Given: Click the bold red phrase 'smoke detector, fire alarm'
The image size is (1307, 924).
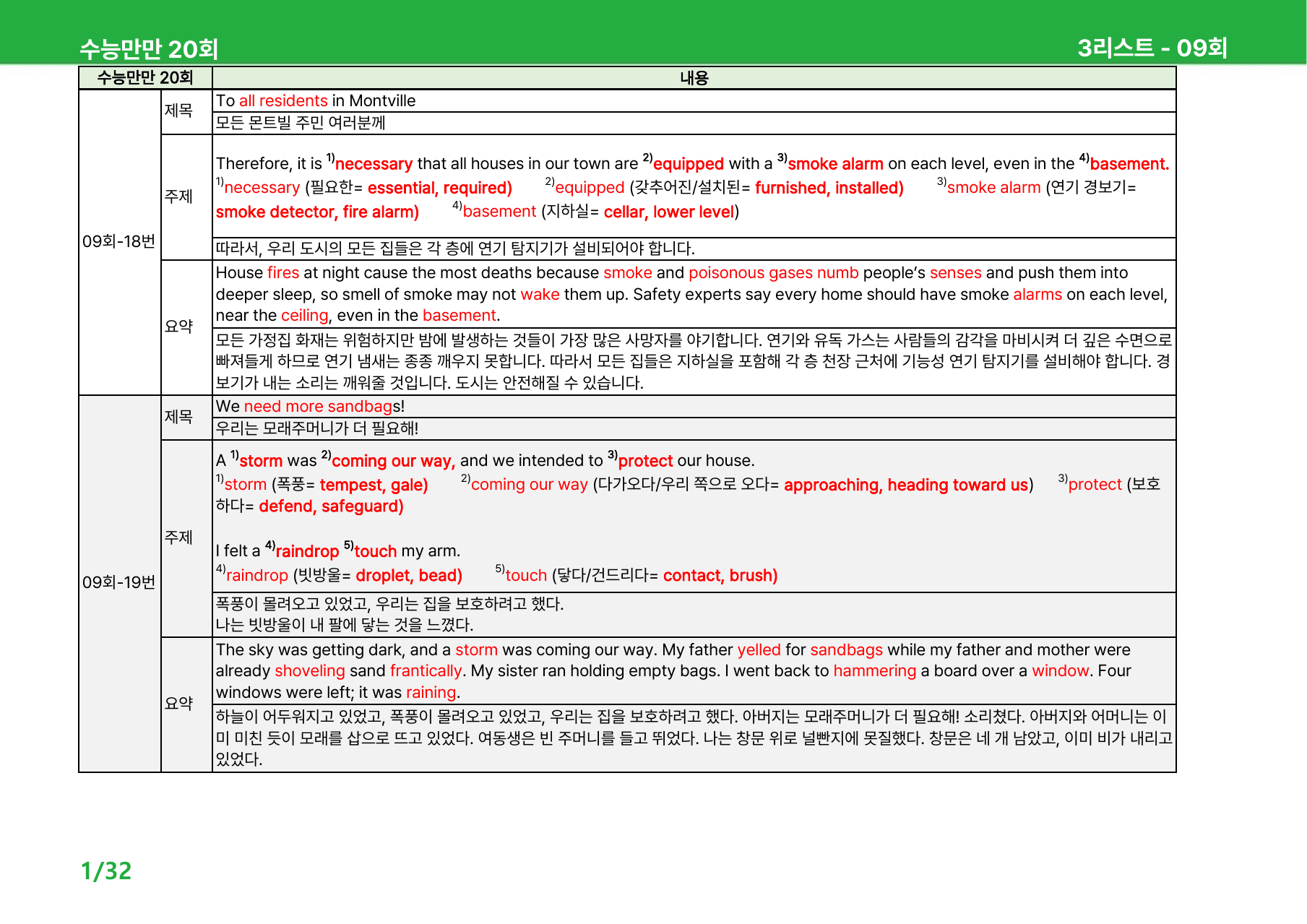Looking at the screenshot, I should 317,212.
